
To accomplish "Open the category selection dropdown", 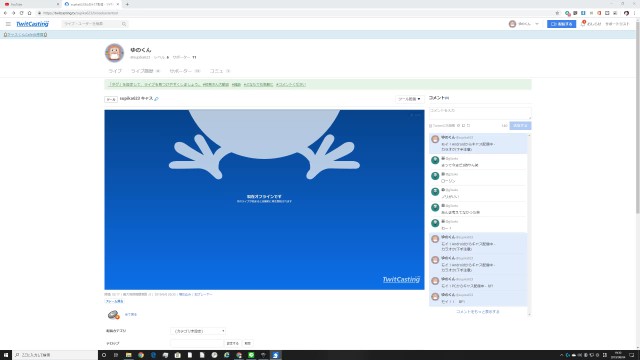I will point(198,331).
